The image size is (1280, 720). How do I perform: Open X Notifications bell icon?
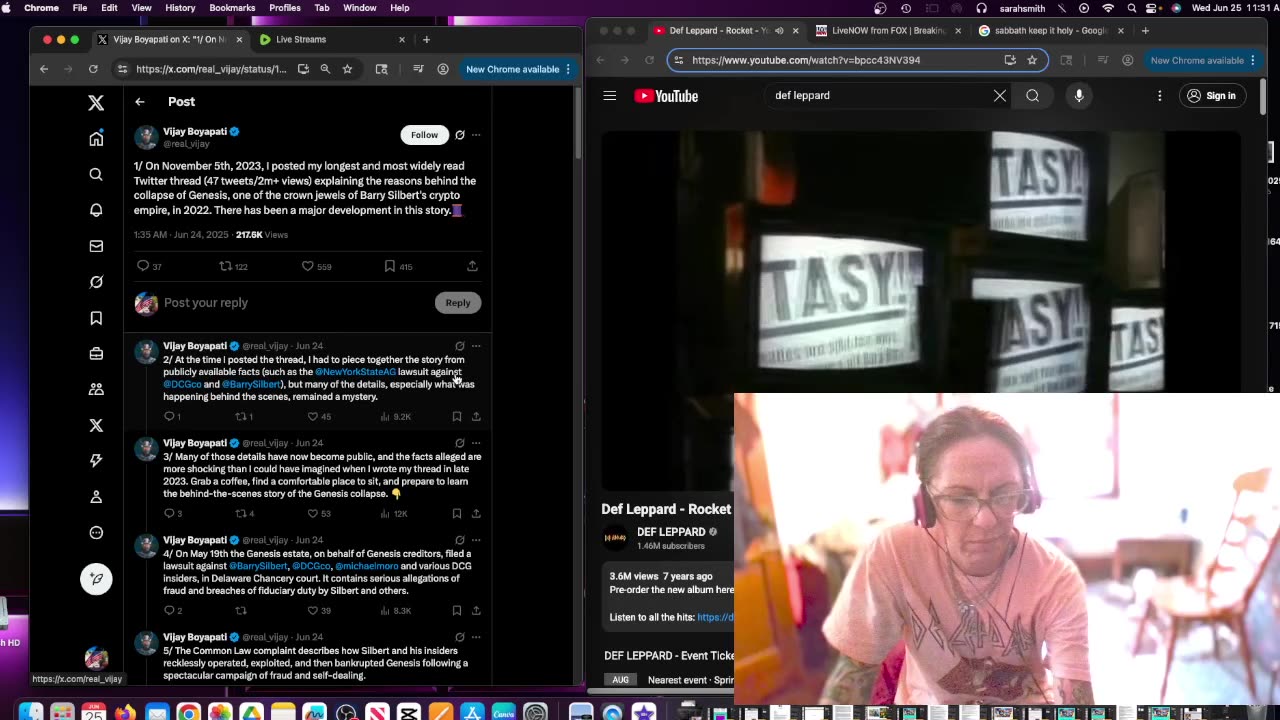(x=96, y=210)
